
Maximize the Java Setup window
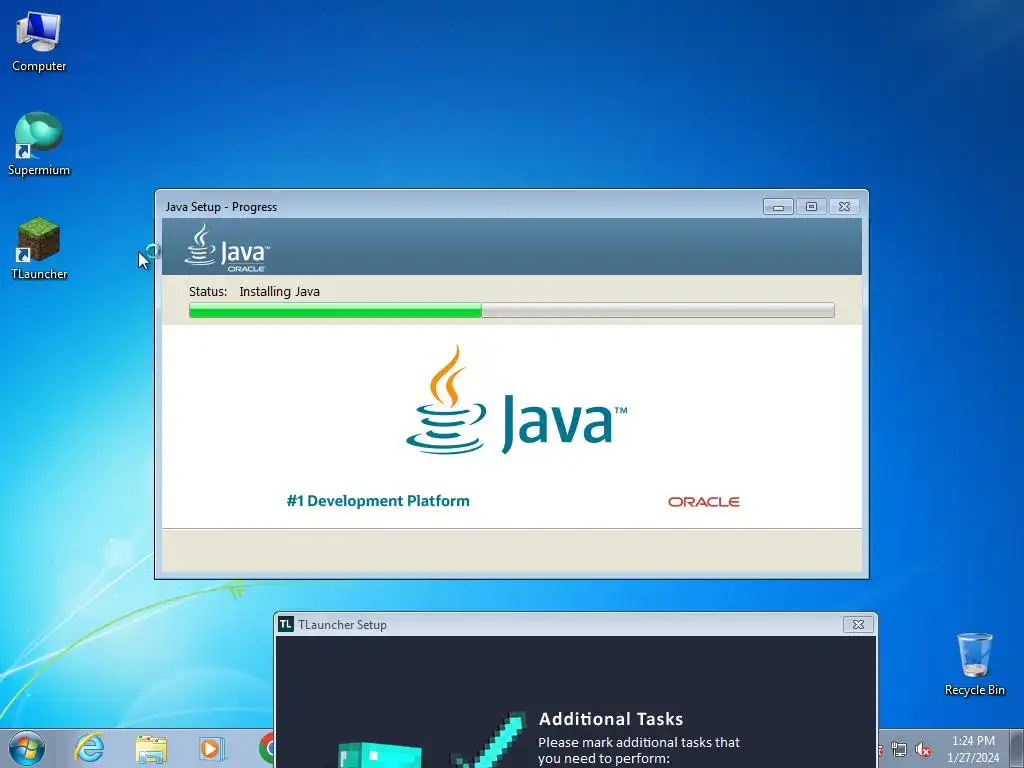(811, 206)
